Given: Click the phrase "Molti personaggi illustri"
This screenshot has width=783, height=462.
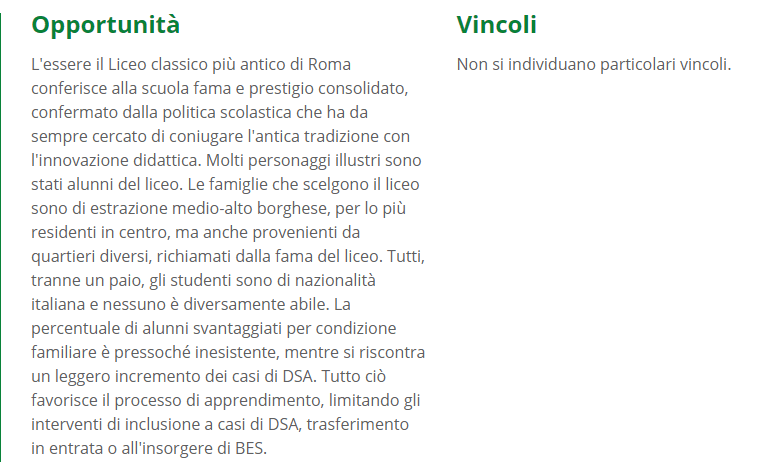Looking at the screenshot, I should click(278, 160).
